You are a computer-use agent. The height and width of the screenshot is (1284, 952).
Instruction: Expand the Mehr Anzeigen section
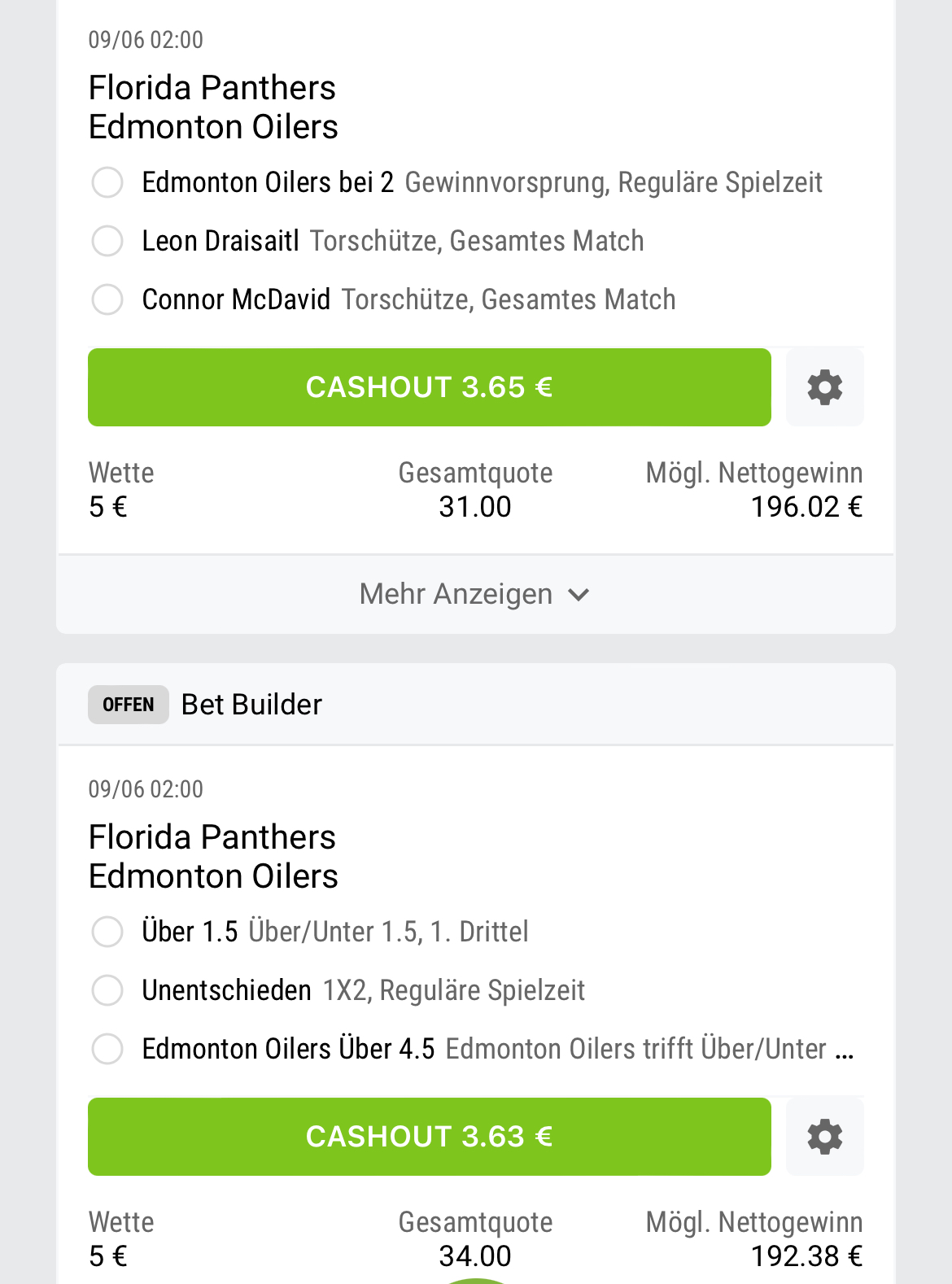456,594
